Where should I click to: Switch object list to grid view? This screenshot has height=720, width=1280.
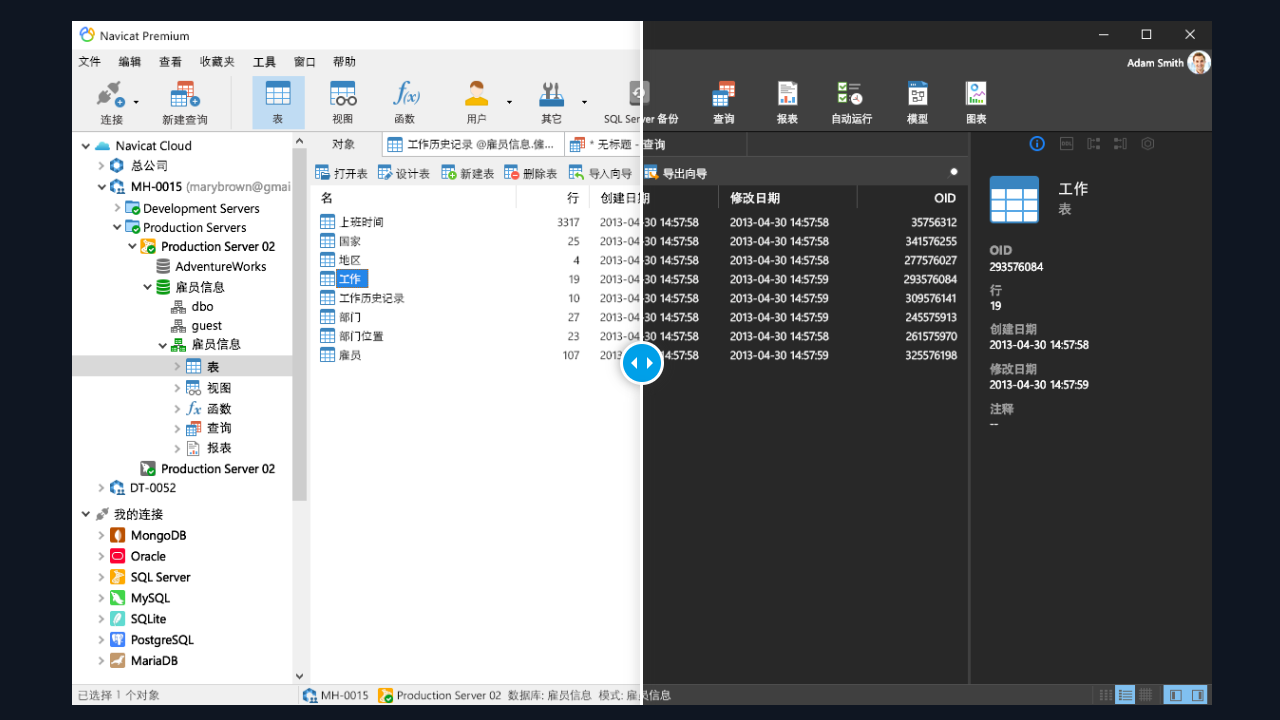[x=1146, y=694]
